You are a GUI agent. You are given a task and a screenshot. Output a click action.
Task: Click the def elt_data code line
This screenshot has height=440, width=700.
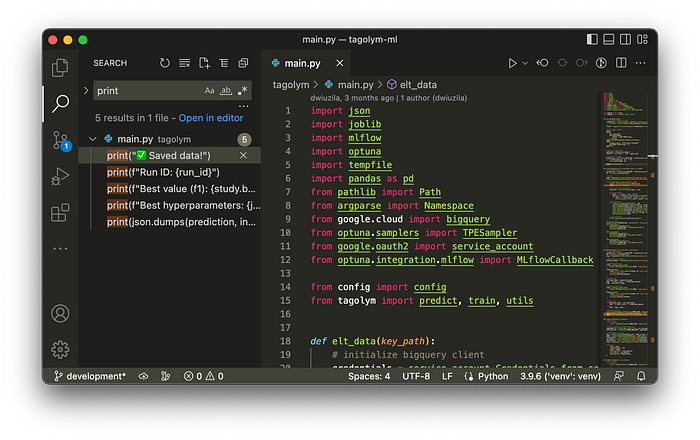(372, 341)
